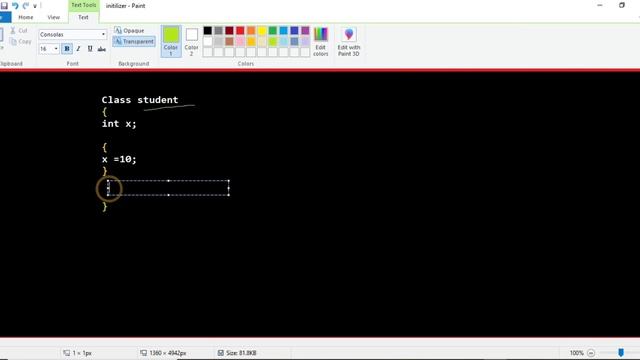Set text background to Transparent

(x=134, y=41)
